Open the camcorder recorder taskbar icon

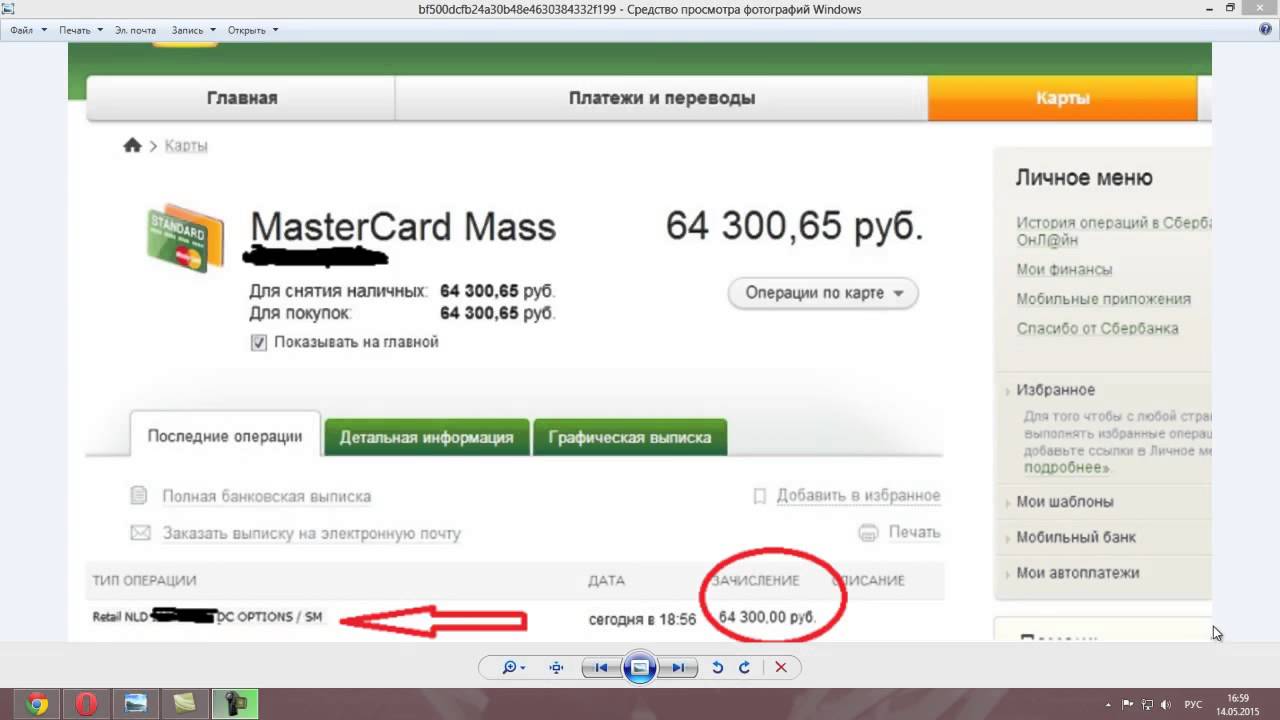[x=234, y=704]
